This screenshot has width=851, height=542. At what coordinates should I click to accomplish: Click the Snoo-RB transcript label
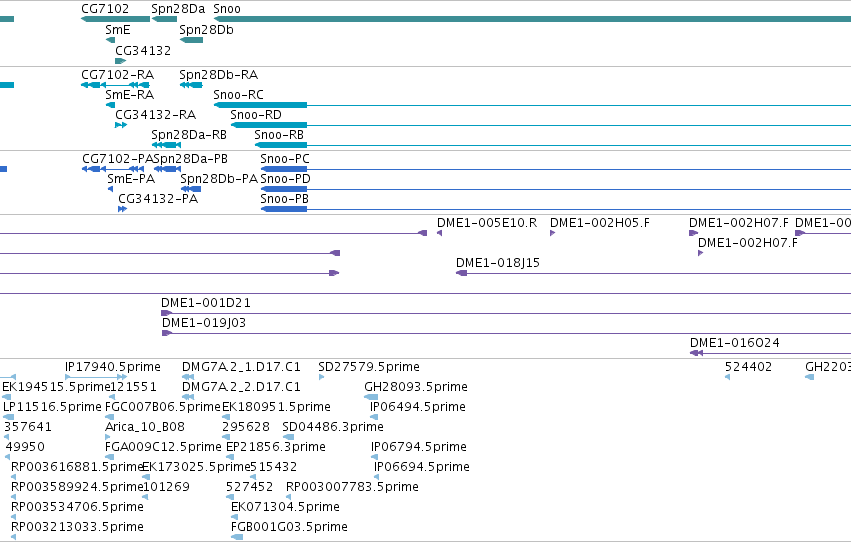pos(279,135)
